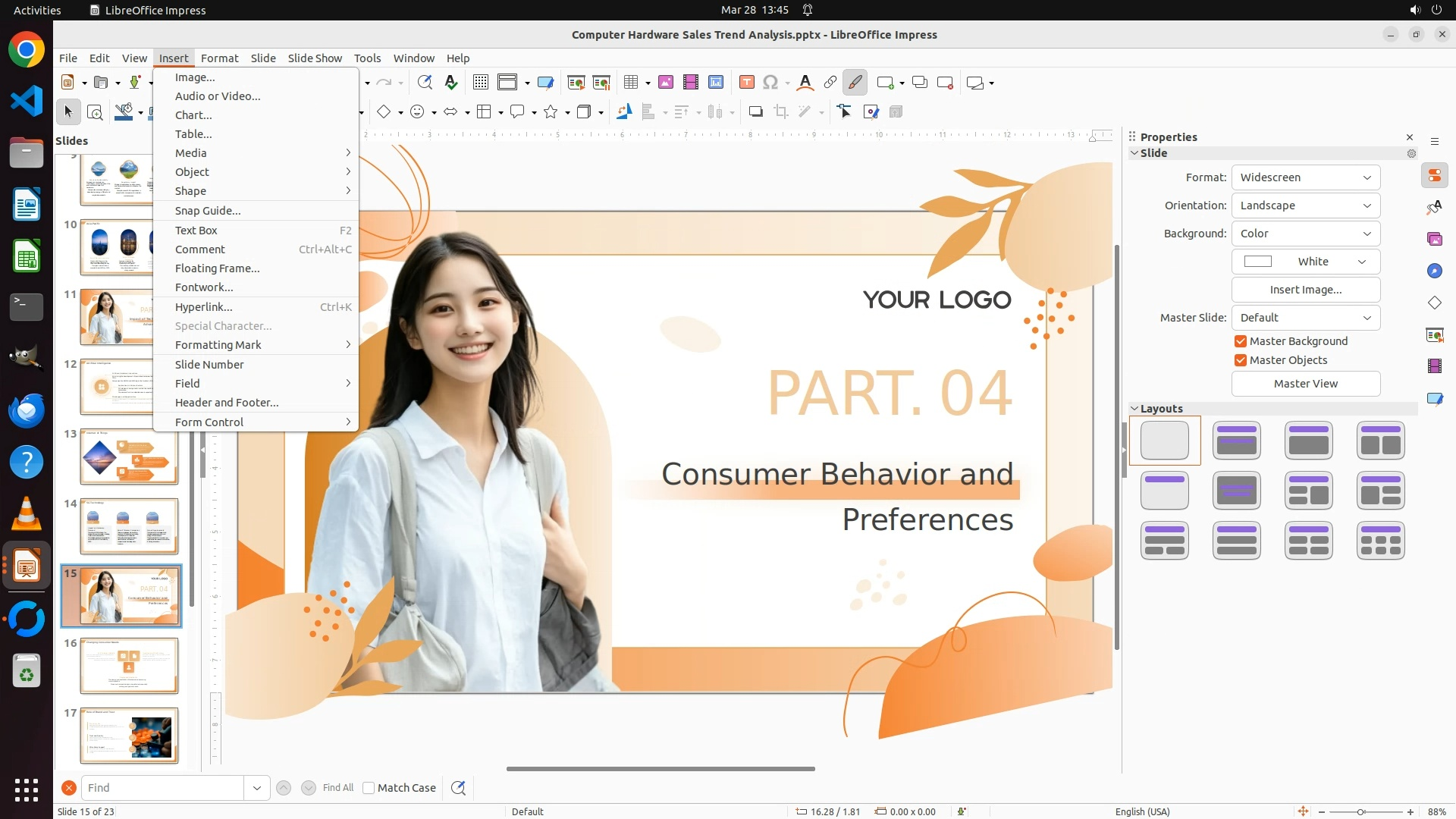Image resolution: width=1456 pixels, height=819 pixels.
Task: Enable the Match Case checkbox
Action: tap(369, 788)
